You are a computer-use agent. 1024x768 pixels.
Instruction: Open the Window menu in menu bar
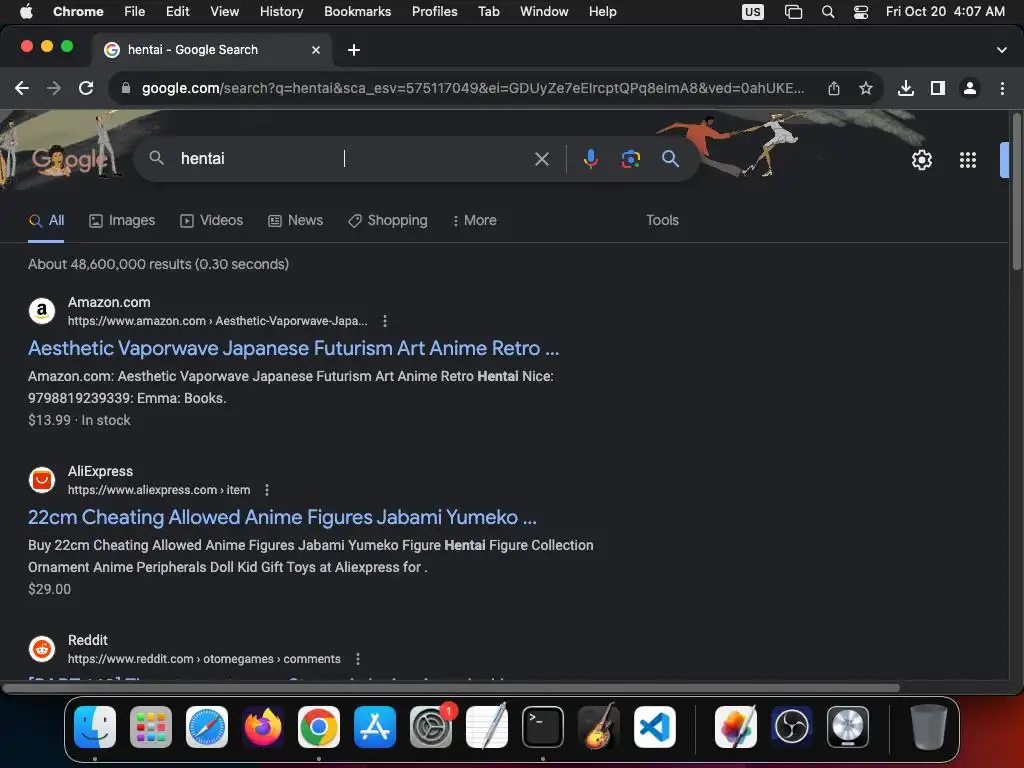tap(544, 12)
